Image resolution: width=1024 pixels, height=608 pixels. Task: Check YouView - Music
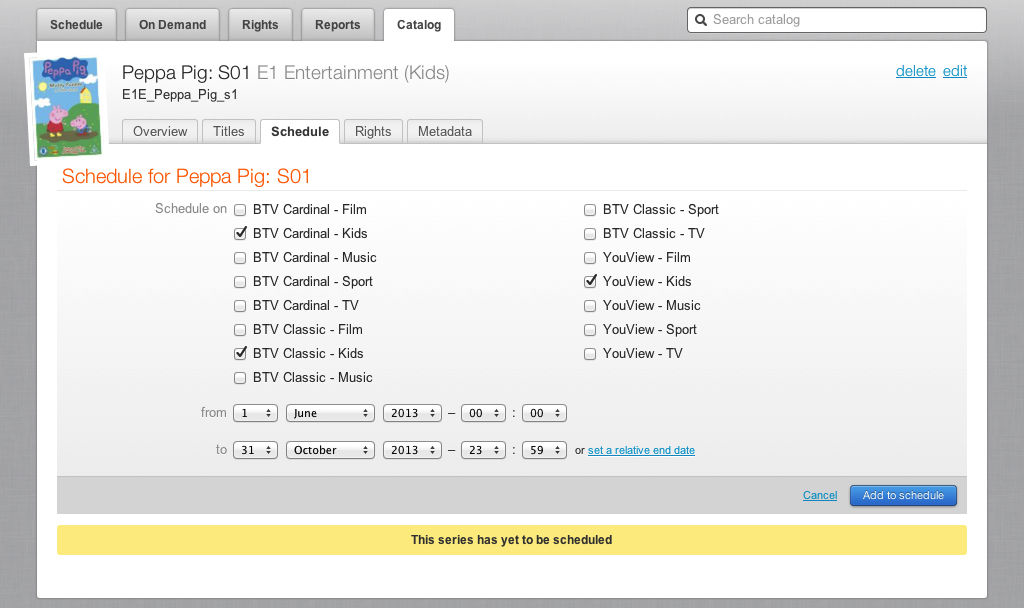[x=590, y=306]
